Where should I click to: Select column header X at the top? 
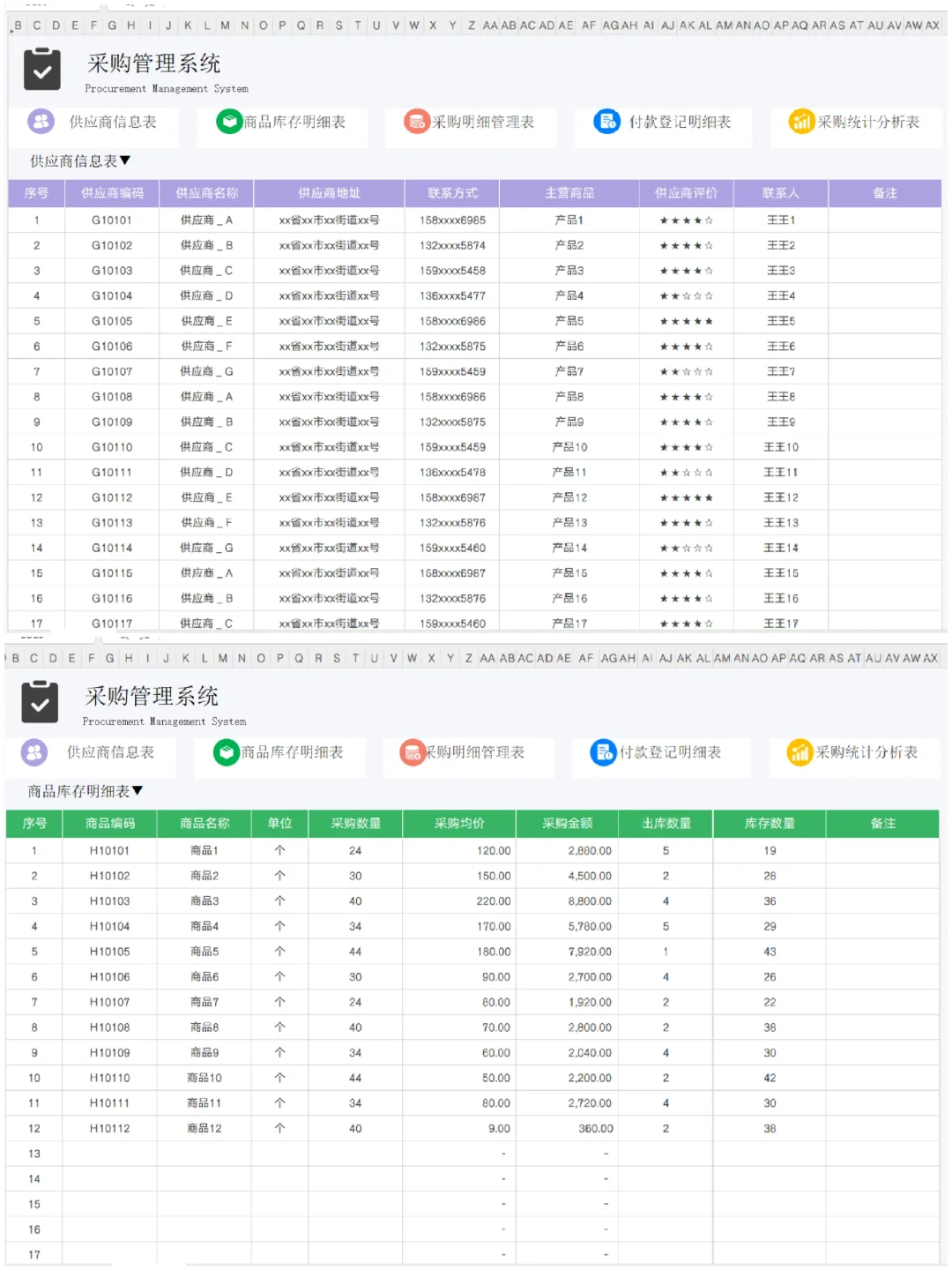pos(432,26)
